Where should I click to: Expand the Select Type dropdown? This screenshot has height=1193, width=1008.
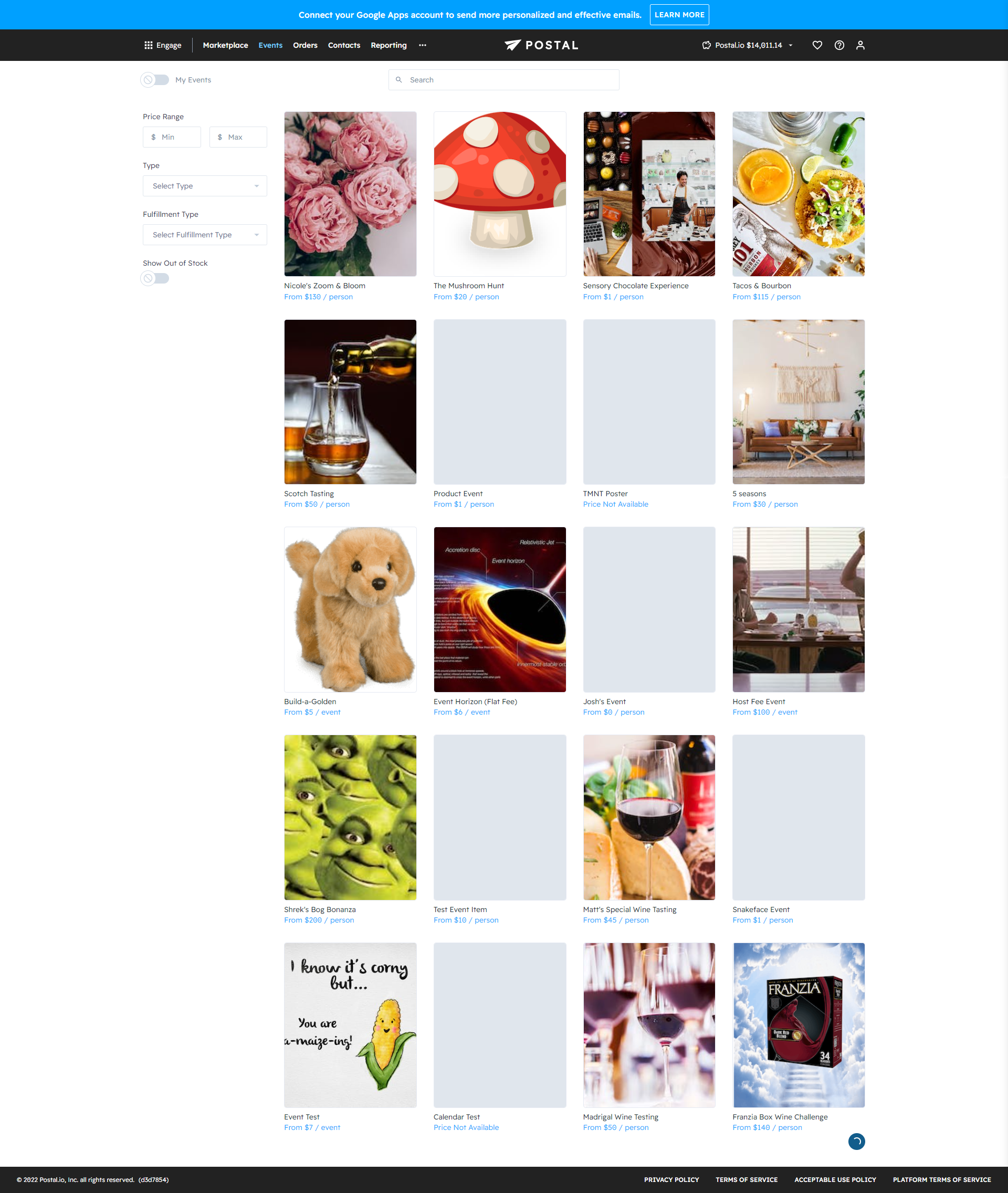tap(205, 186)
